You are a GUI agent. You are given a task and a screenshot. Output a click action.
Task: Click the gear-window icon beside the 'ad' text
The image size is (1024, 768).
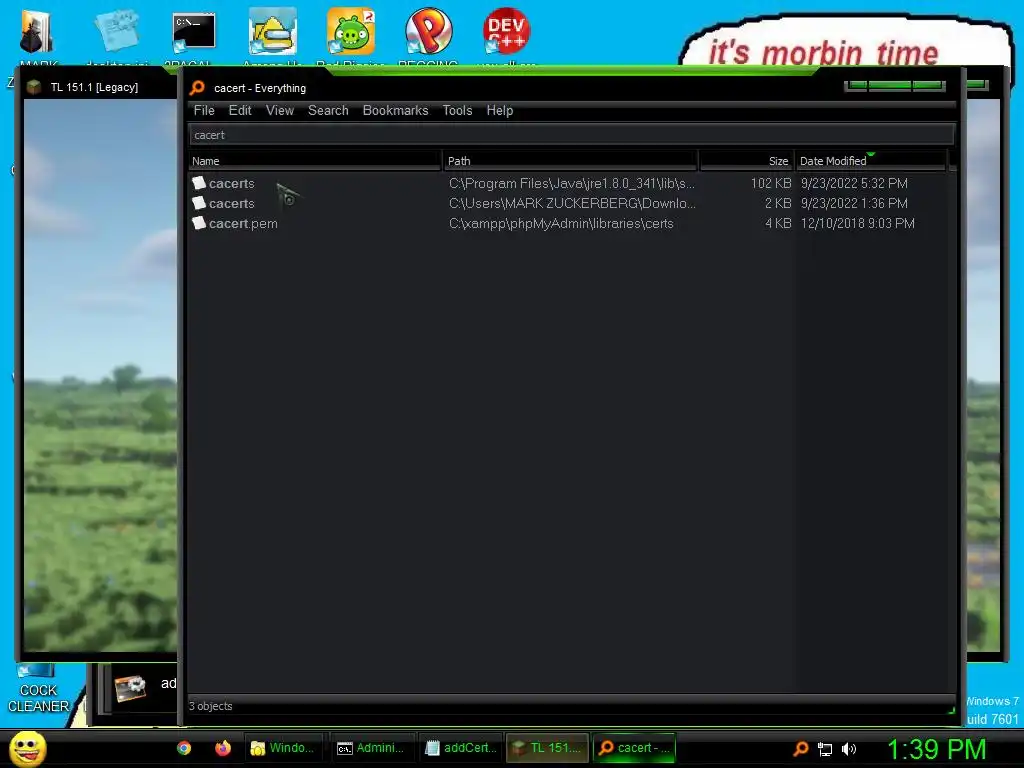click(130, 688)
